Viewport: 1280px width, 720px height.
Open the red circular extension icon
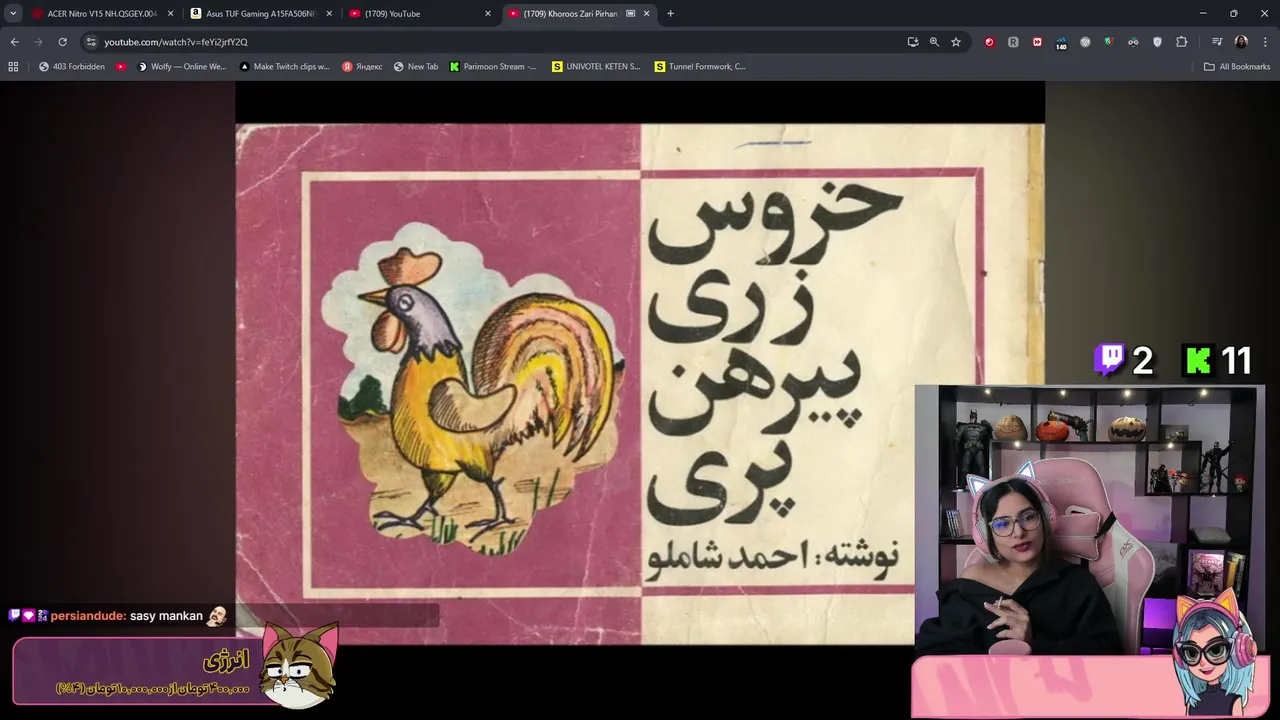click(989, 42)
